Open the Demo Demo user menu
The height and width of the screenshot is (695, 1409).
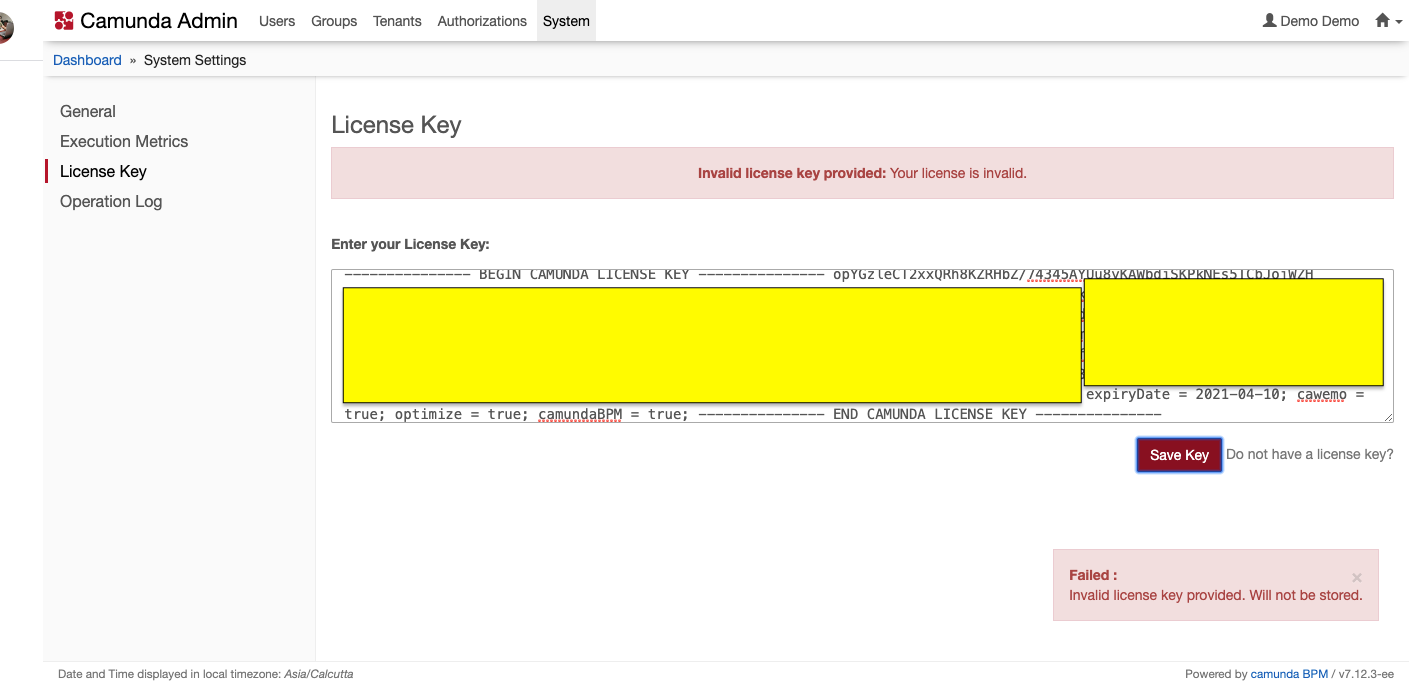pos(1311,20)
